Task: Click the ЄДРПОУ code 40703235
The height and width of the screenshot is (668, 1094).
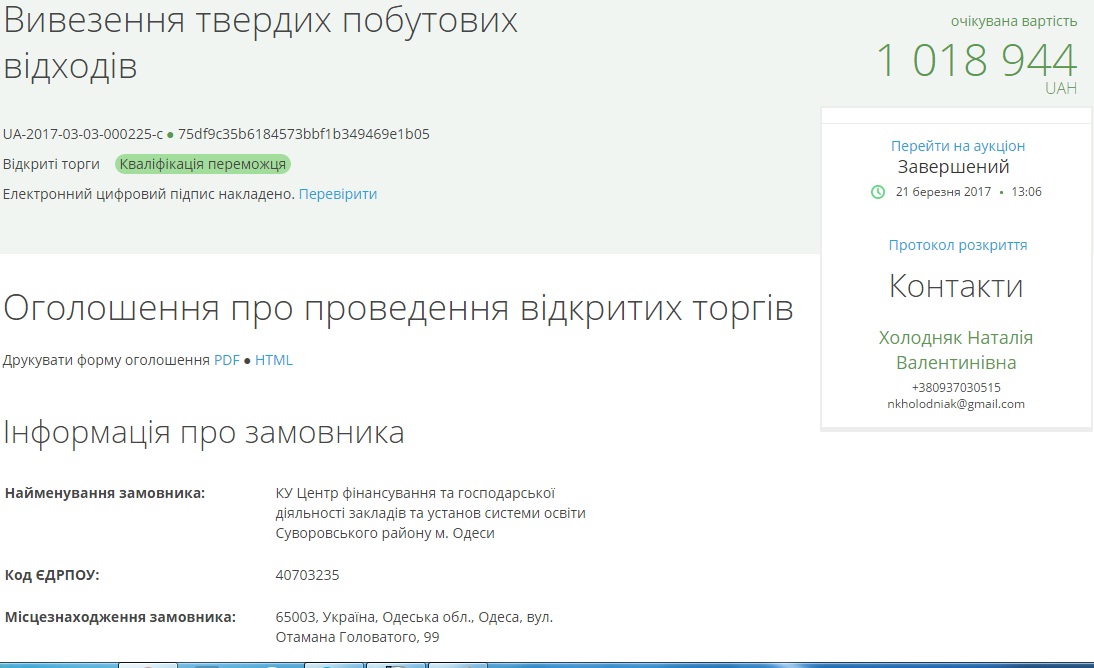Action: [307, 575]
